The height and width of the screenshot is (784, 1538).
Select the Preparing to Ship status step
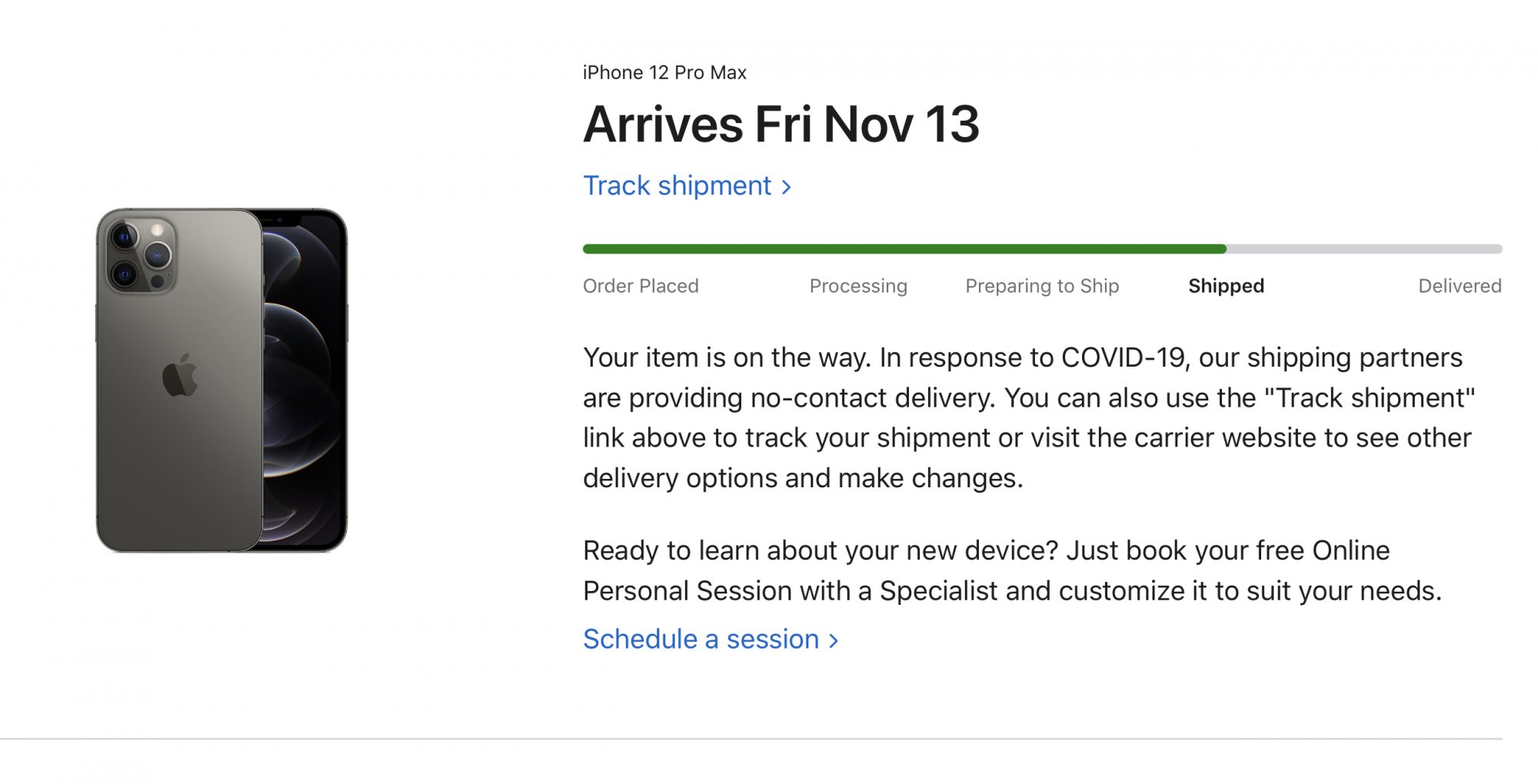tap(1042, 286)
